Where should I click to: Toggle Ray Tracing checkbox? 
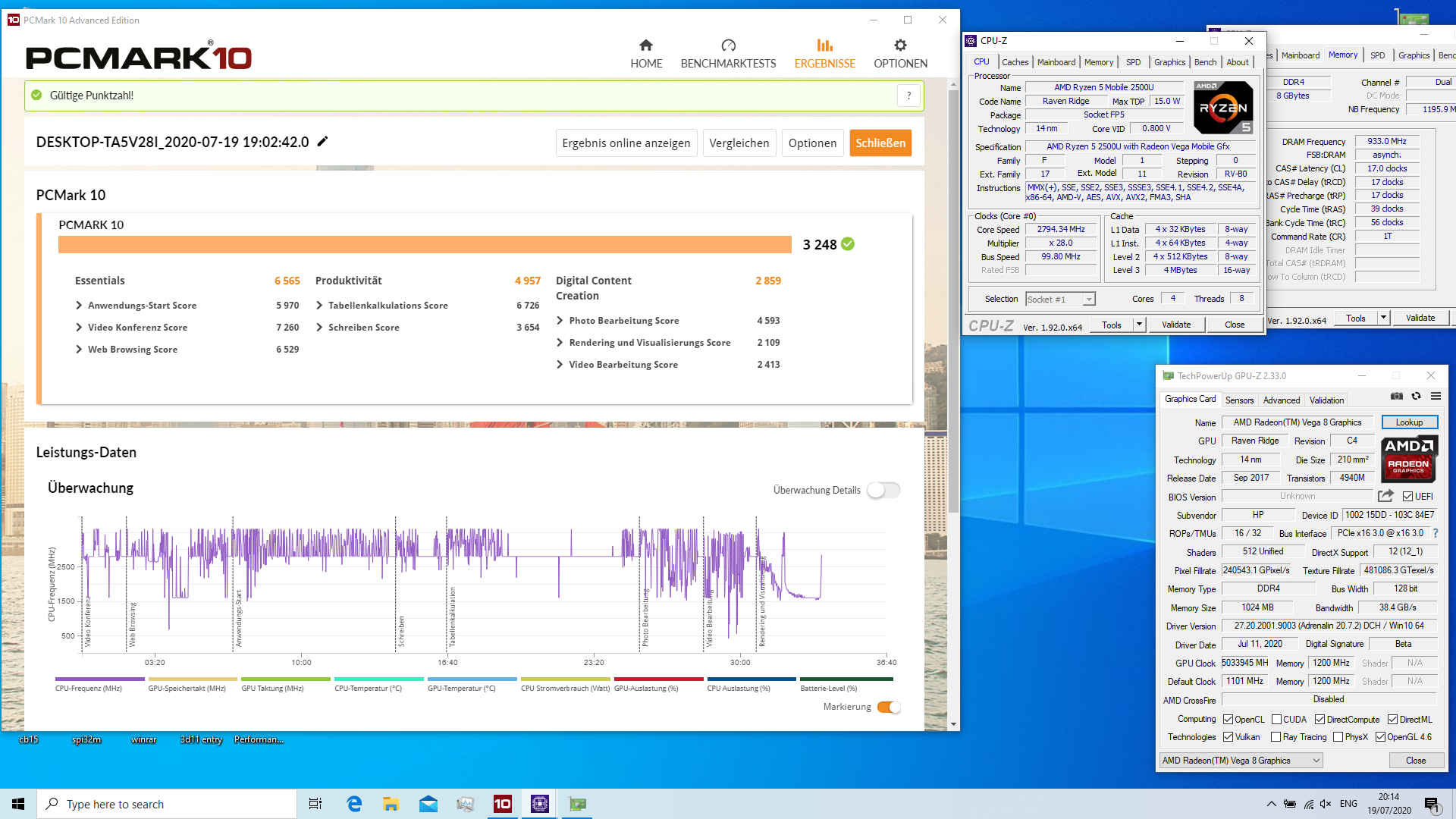tap(1276, 737)
